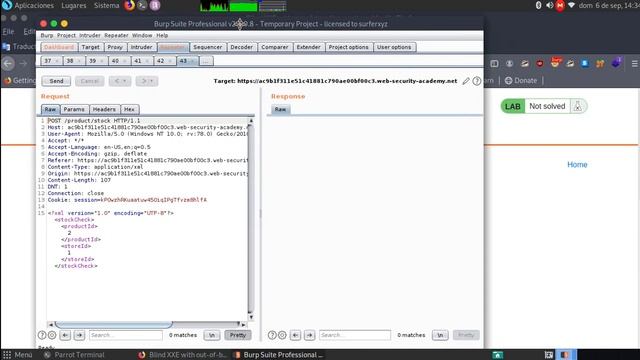
Task: Open the Extender tab
Action: 309,47
